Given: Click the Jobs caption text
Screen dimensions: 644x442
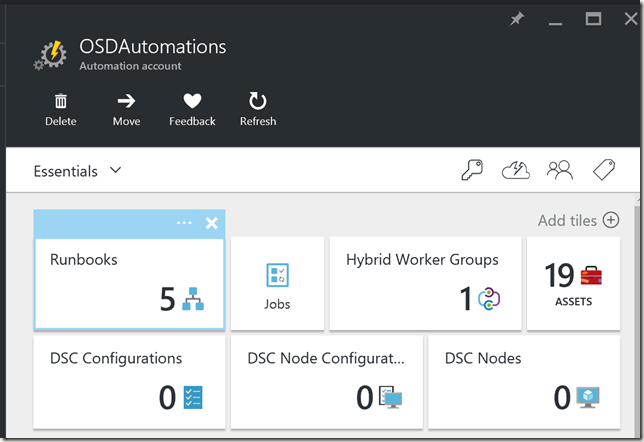Looking at the screenshot, I should coord(277,304).
